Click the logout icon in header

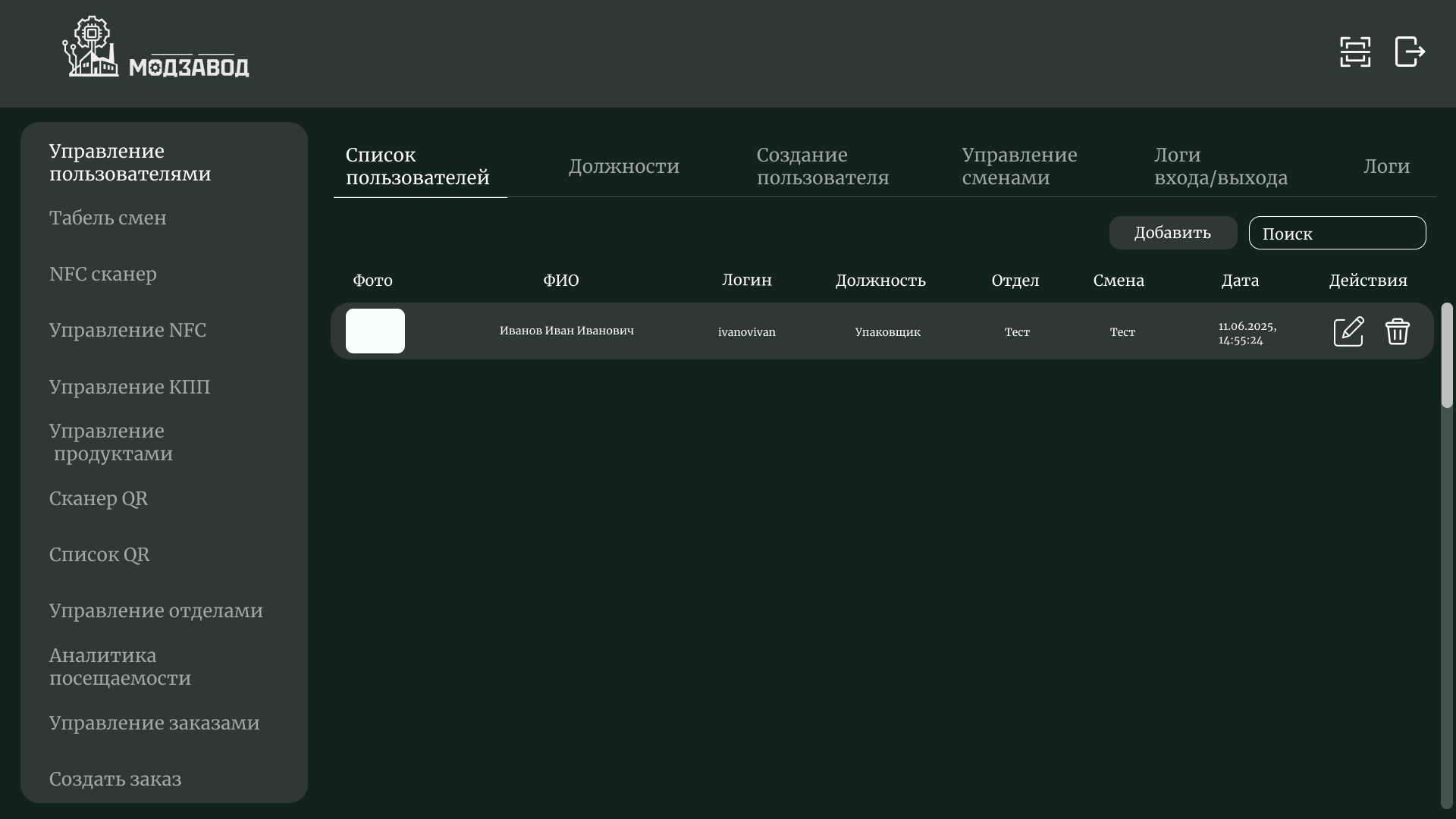(x=1410, y=52)
